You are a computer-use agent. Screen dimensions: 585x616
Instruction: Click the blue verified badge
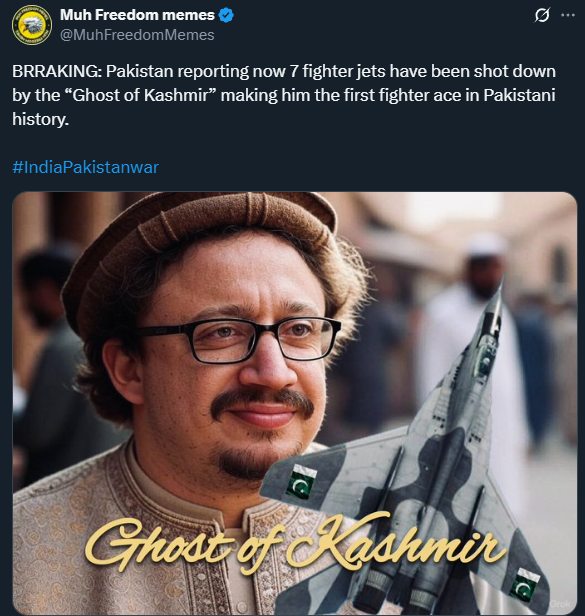click(226, 15)
